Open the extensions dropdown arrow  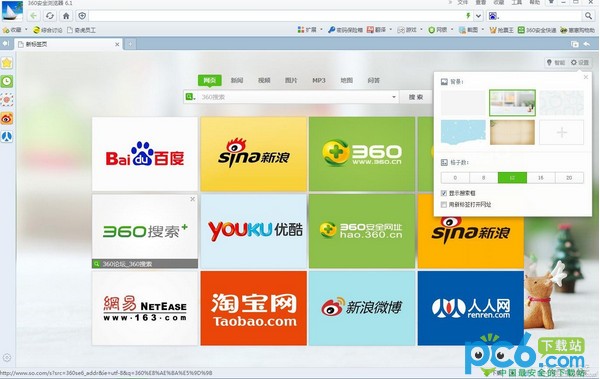[x=321, y=29]
